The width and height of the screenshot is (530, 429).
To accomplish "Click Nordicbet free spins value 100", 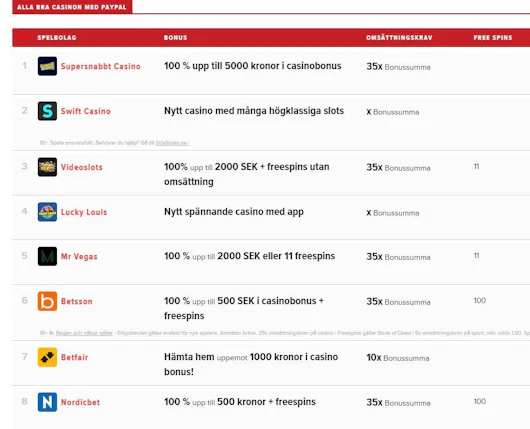I will (480, 401).
